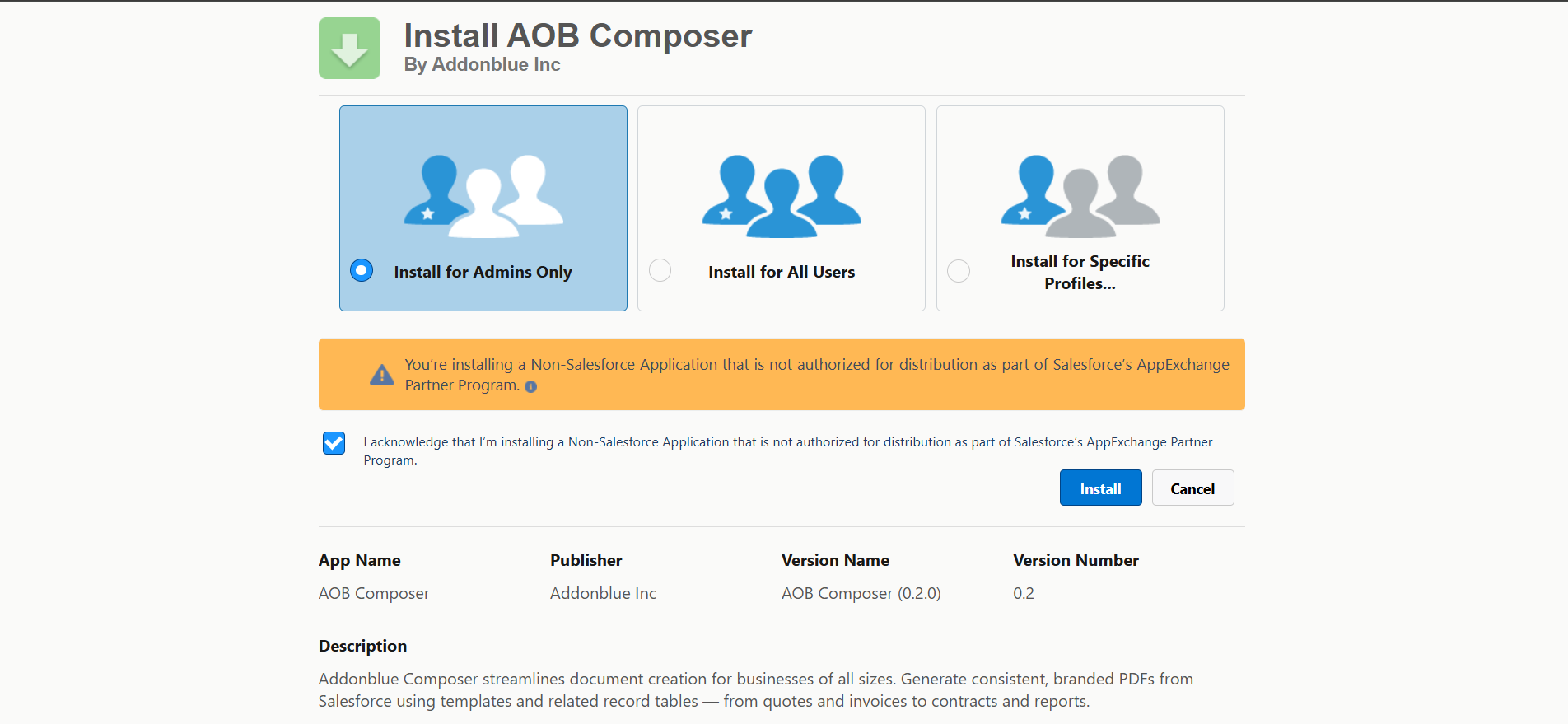1568x724 pixels.
Task: Click the description paragraph text
Action: (756, 690)
